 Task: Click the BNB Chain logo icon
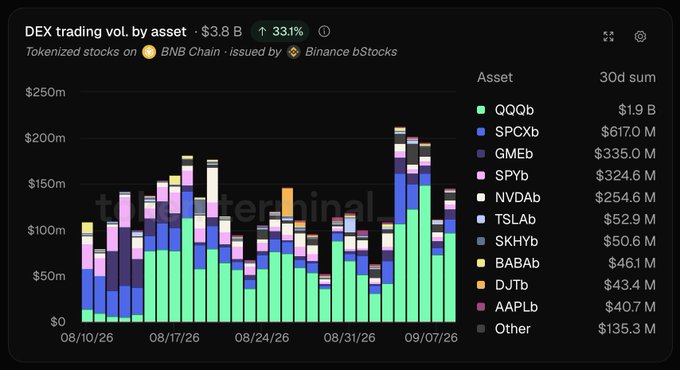click(149, 52)
